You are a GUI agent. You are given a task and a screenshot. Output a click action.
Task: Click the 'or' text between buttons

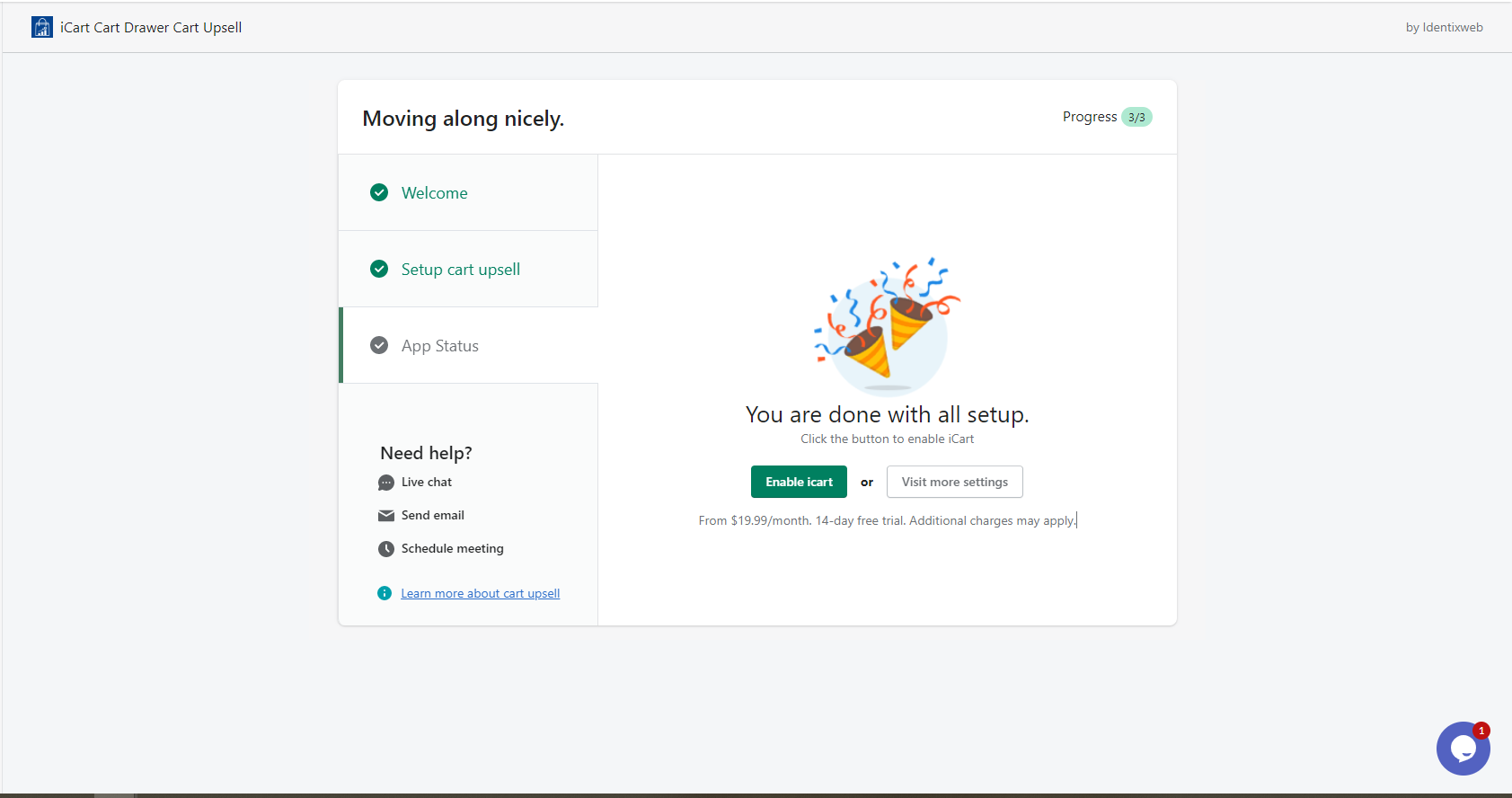[x=867, y=483]
